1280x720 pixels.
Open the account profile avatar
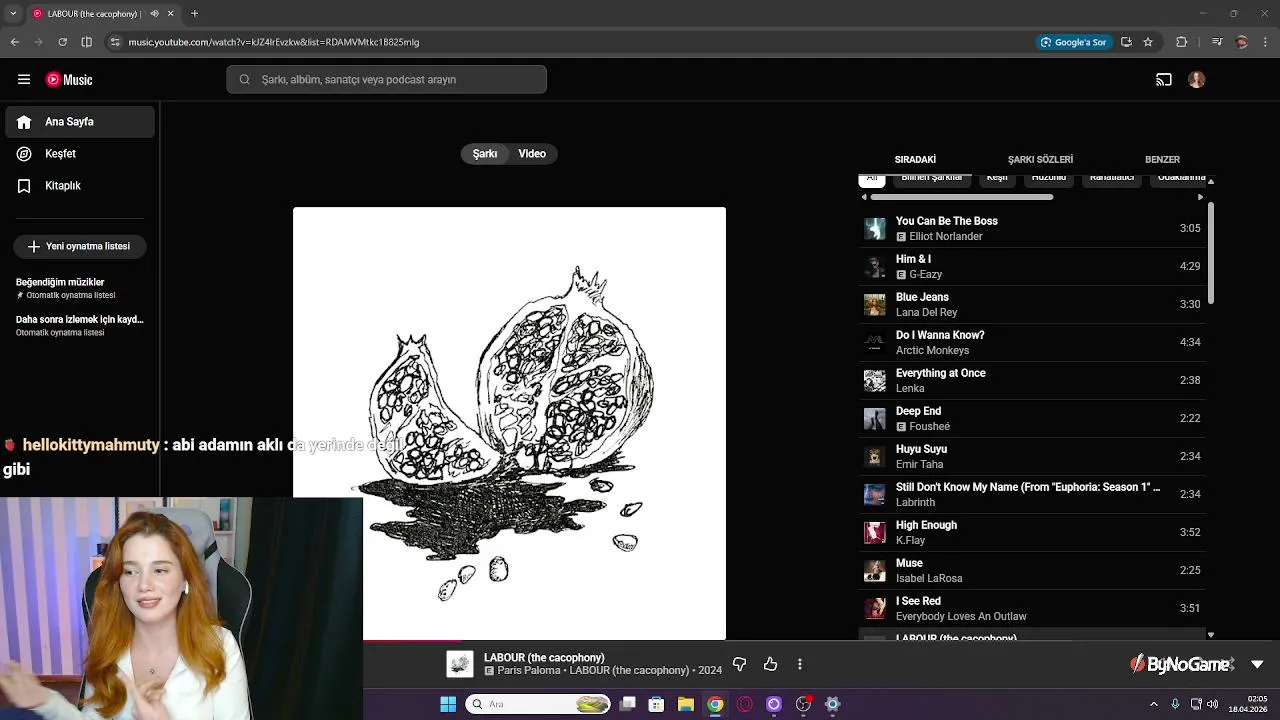coord(1196,80)
